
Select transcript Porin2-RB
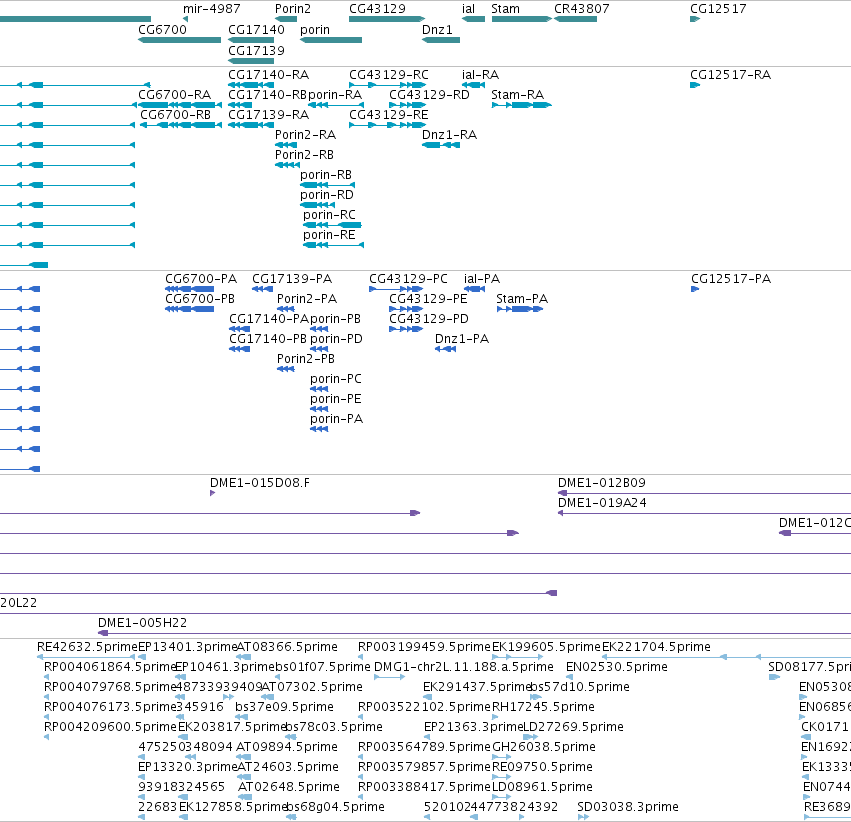click(287, 165)
